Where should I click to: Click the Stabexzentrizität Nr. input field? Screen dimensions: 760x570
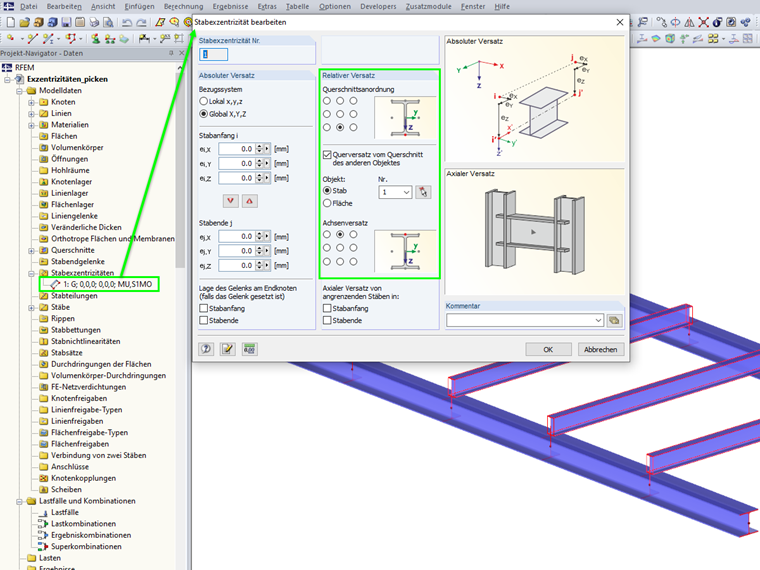(213, 54)
